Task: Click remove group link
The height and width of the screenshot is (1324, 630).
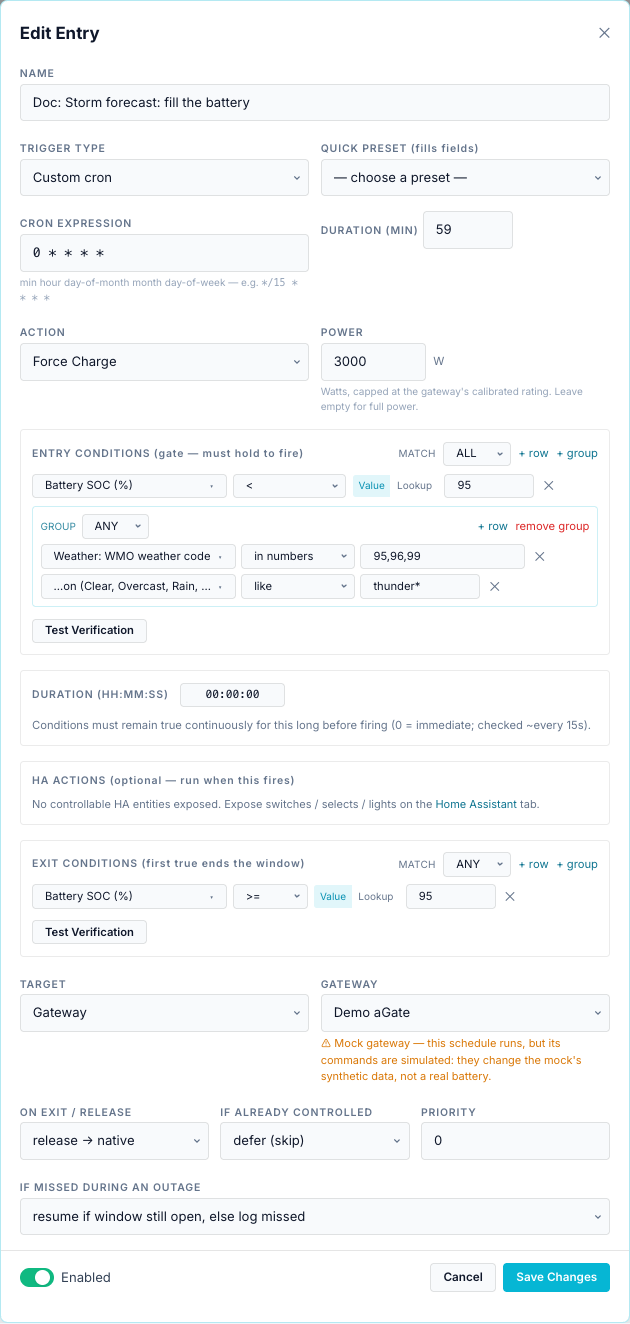Action: tap(552, 526)
